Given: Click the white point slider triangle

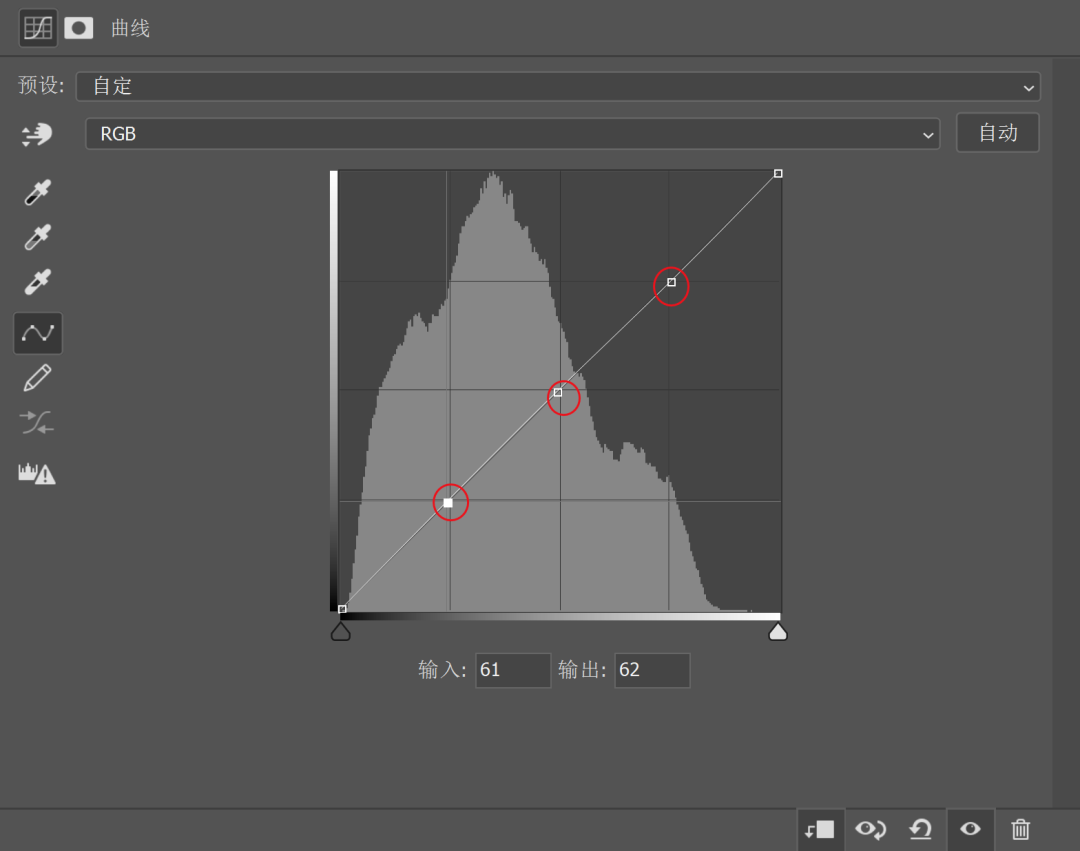Looking at the screenshot, I should pos(777,631).
